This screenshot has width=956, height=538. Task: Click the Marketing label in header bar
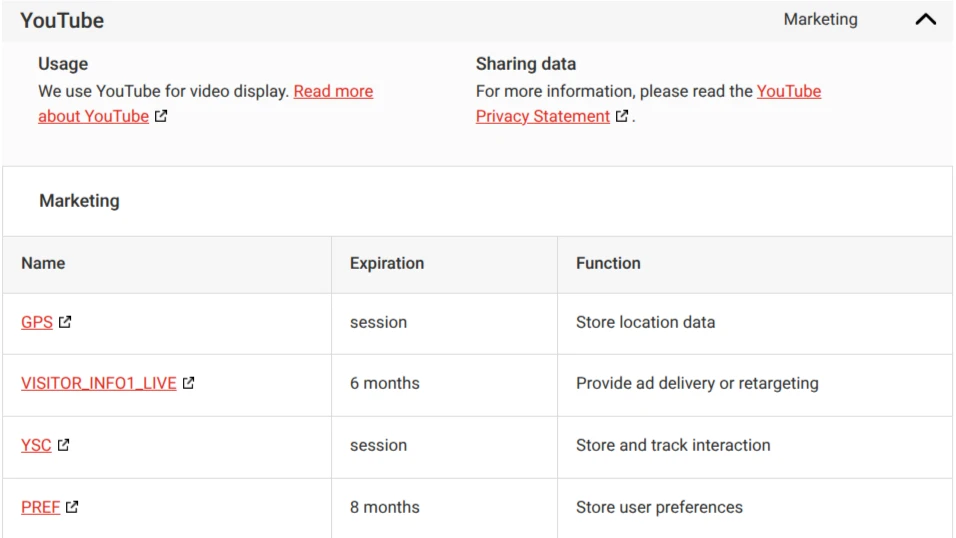[x=821, y=20]
